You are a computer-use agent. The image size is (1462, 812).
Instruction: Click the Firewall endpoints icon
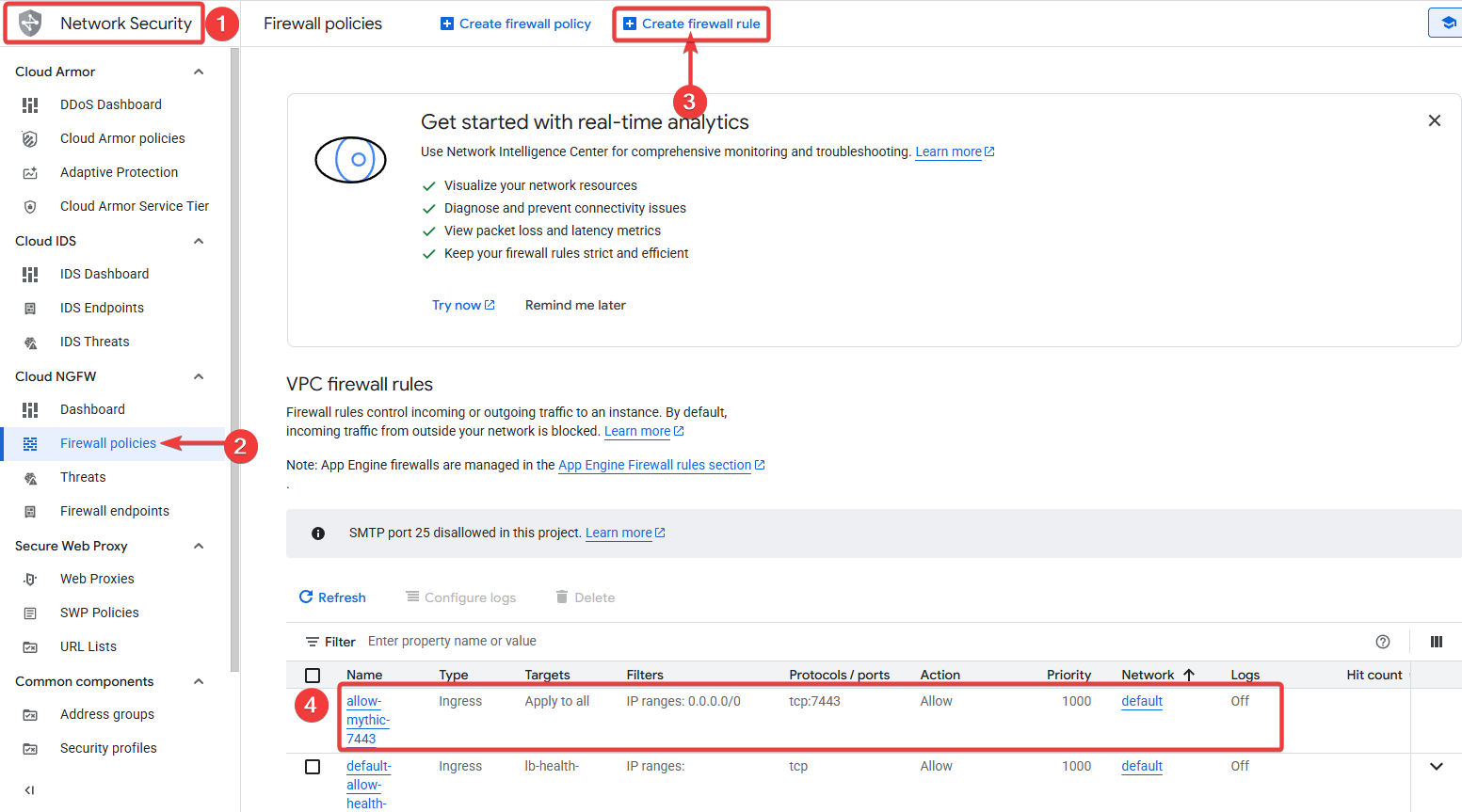click(30, 511)
